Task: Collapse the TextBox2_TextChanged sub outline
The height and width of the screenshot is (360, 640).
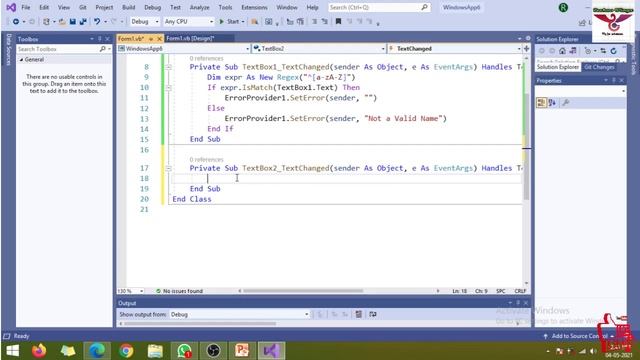Action: tap(169, 168)
